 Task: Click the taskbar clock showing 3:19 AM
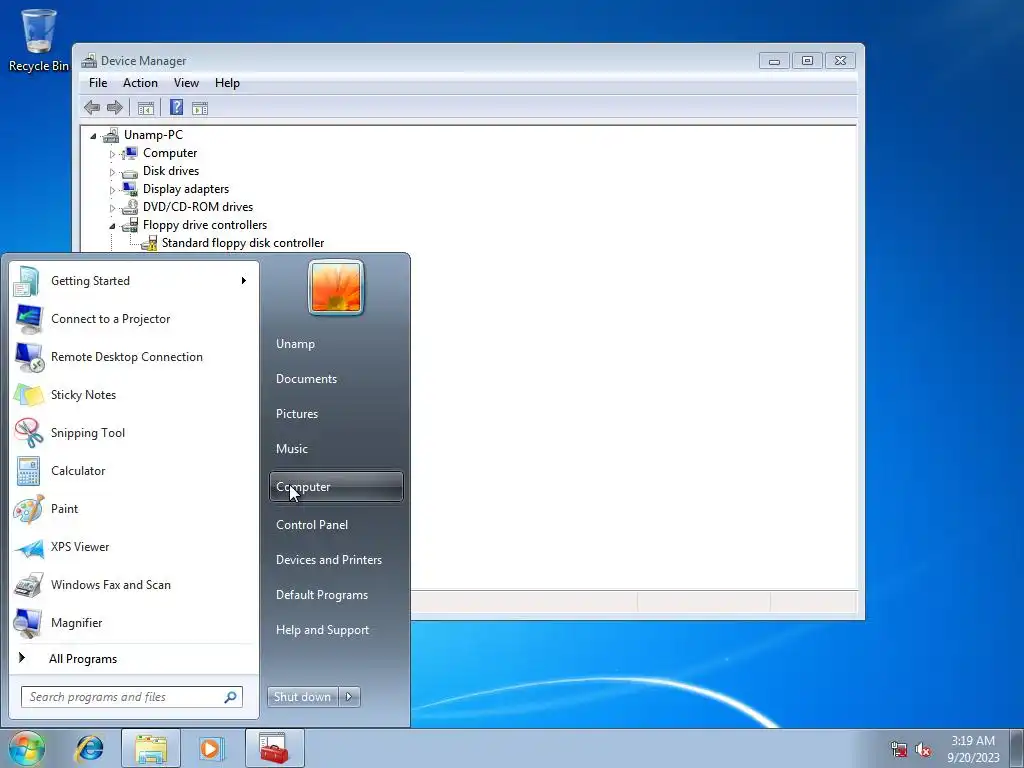pos(973,749)
